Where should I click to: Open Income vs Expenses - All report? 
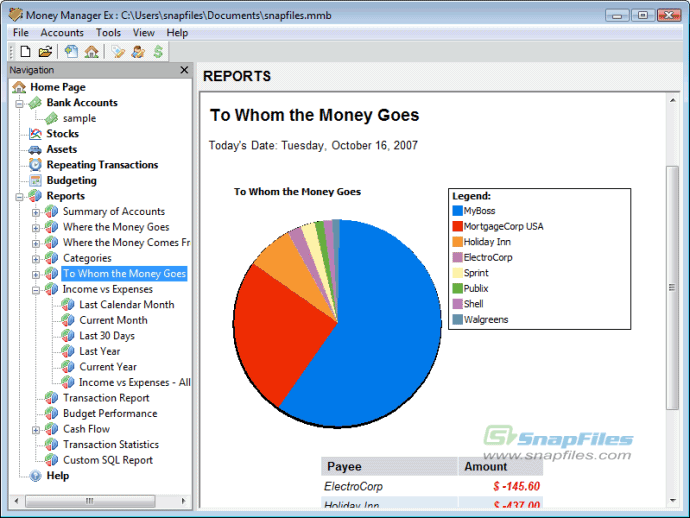point(135,382)
